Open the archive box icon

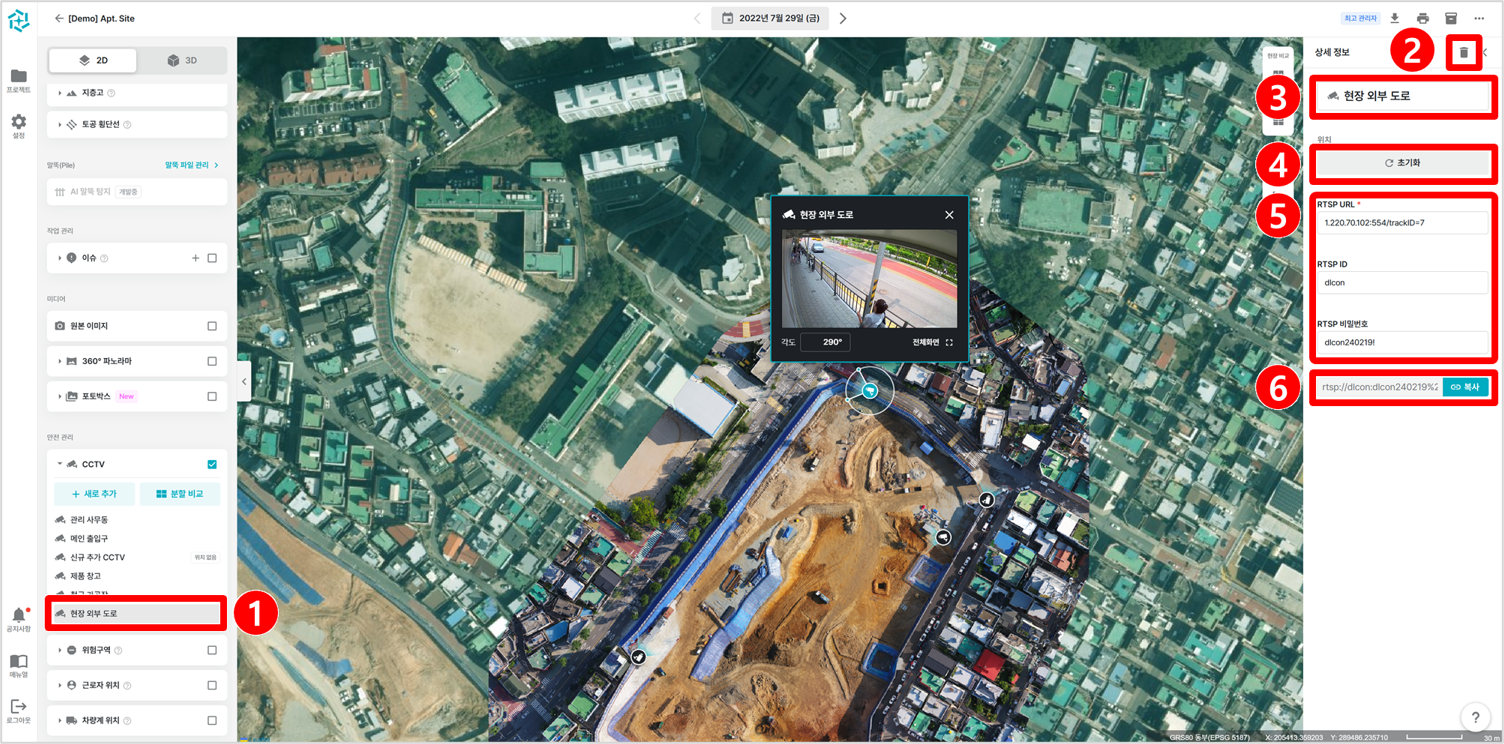point(1451,18)
